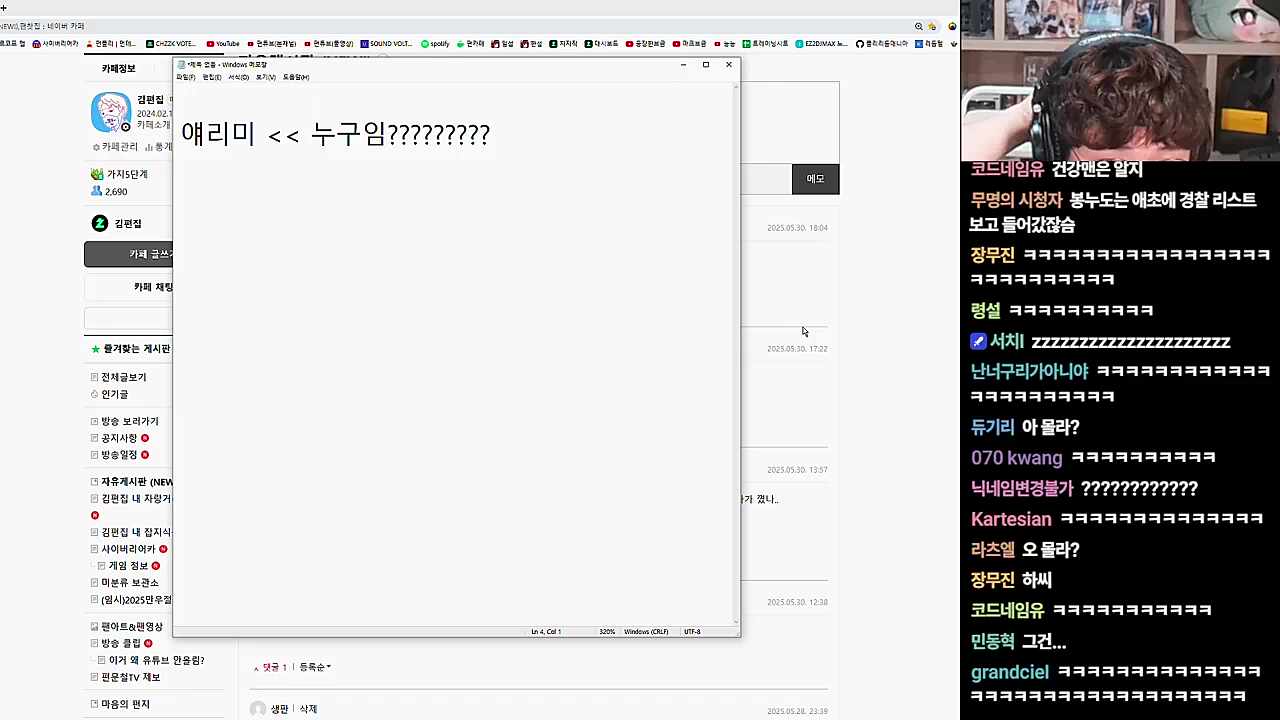The image size is (1280, 720).
Task: Open the 편튜브(본채널) bookmark
Action: click(x=272, y=44)
